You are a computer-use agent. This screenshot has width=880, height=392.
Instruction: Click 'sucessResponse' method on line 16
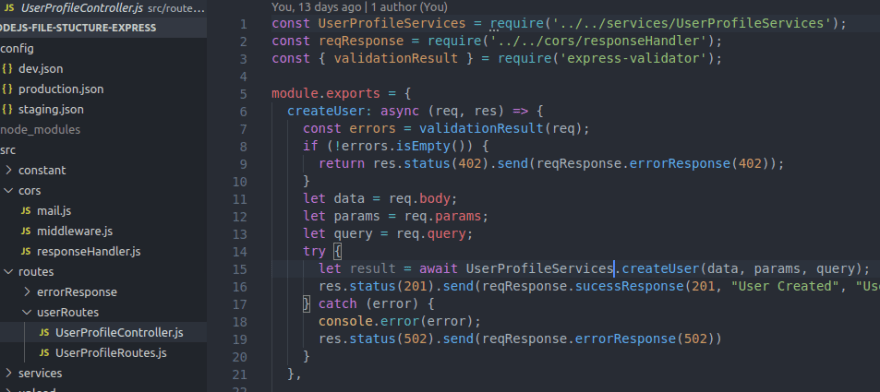pyautogui.click(x=629, y=286)
